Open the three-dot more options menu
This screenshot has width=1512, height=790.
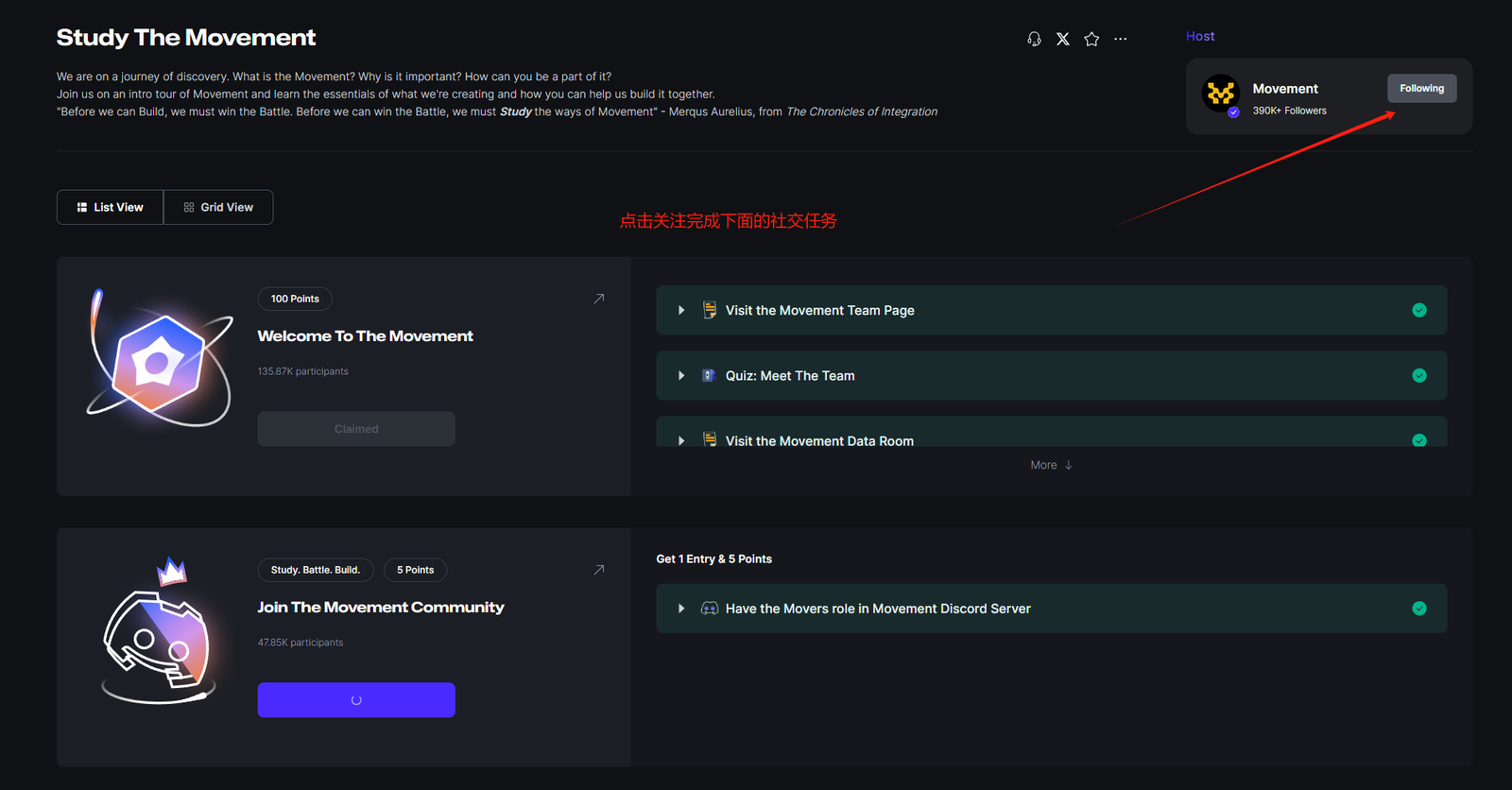(x=1121, y=39)
